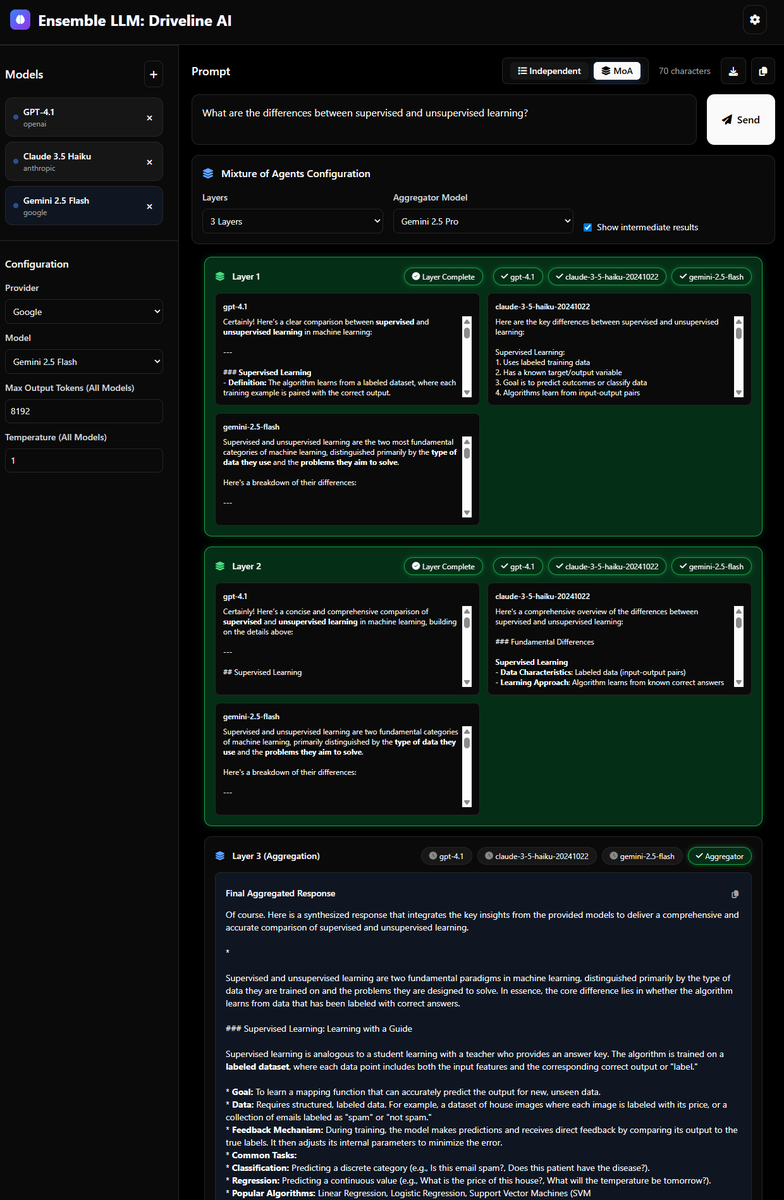Image resolution: width=784 pixels, height=1200 pixels.
Task: Click the Layer 1 Layer Complete badge
Action: pos(445,276)
